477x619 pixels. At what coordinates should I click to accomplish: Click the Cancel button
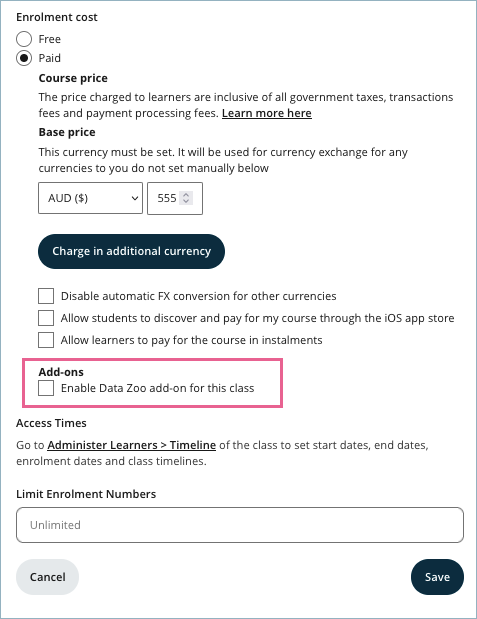(x=47, y=577)
